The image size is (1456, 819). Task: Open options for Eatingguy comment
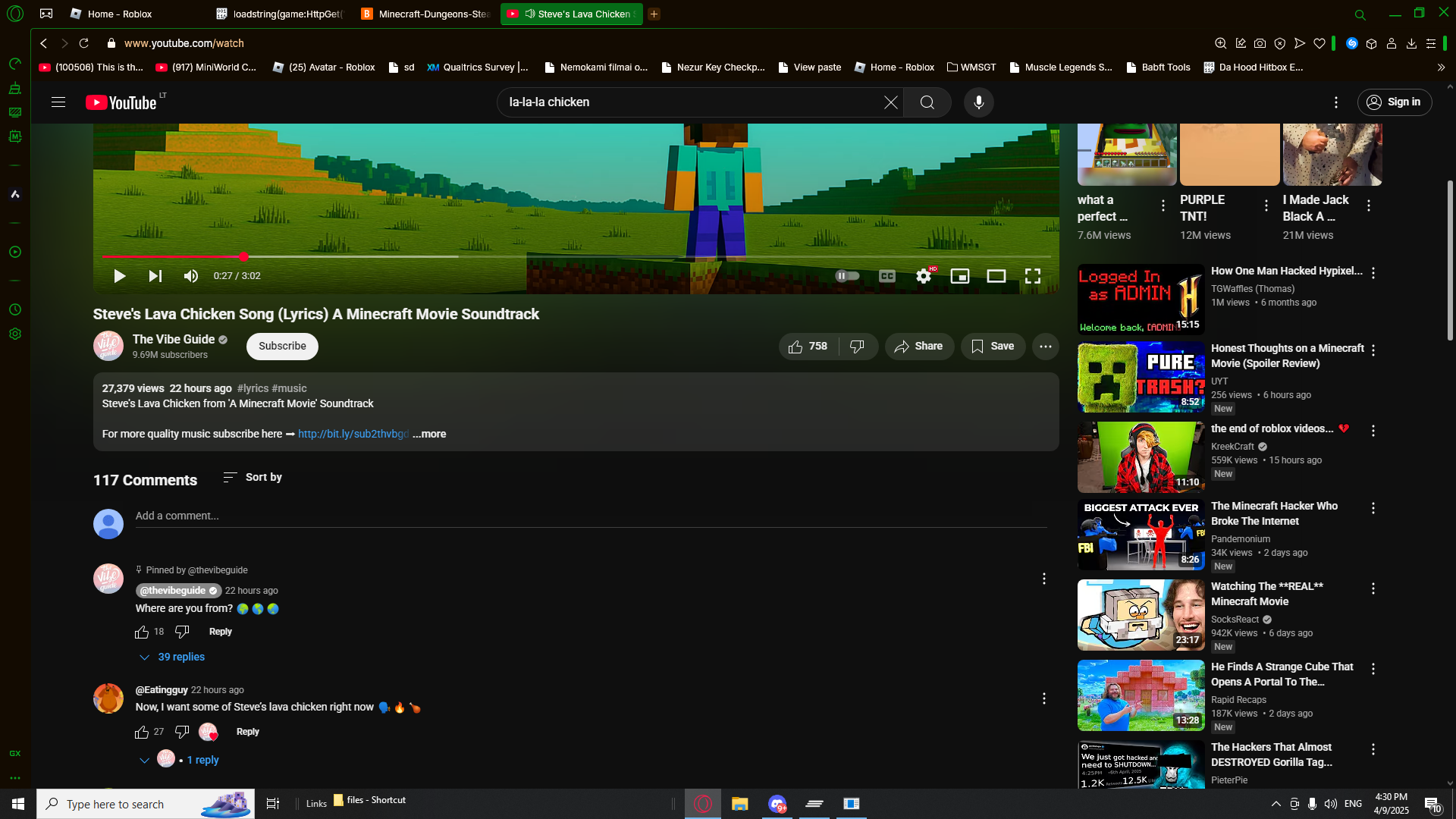tap(1044, 698)
